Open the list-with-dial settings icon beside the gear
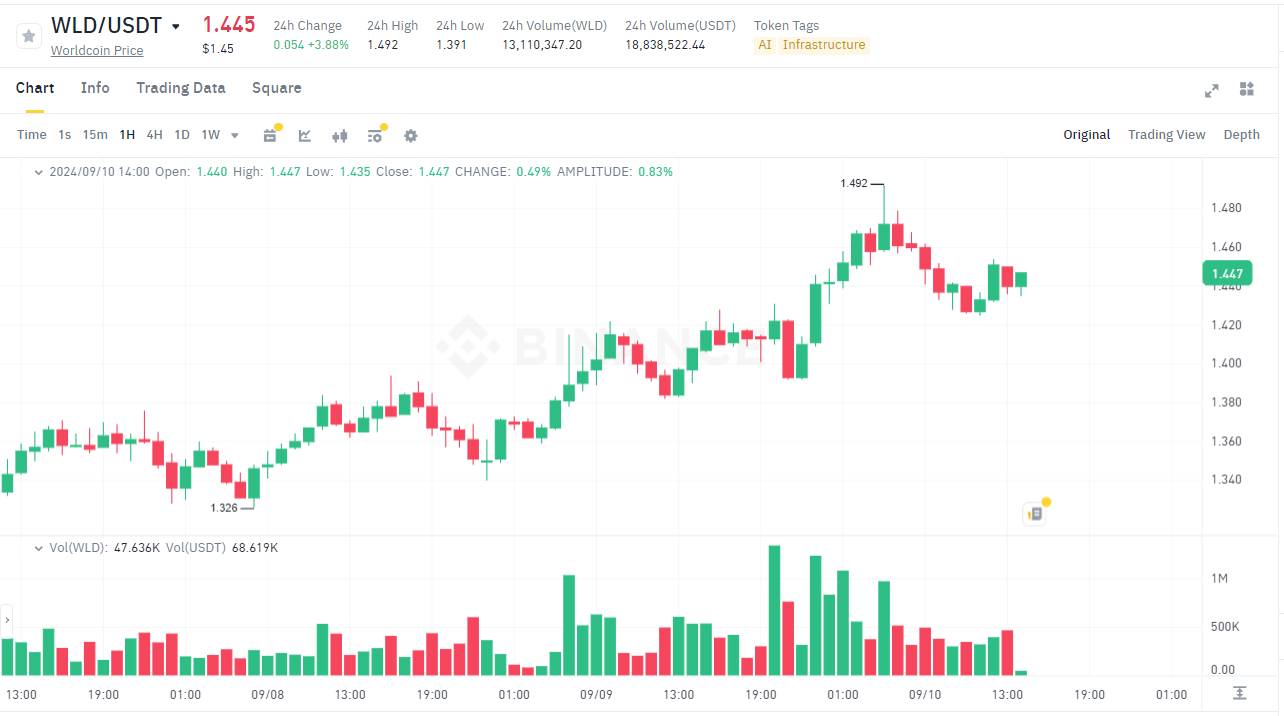Screen dimensions: 1284x716 375,136
